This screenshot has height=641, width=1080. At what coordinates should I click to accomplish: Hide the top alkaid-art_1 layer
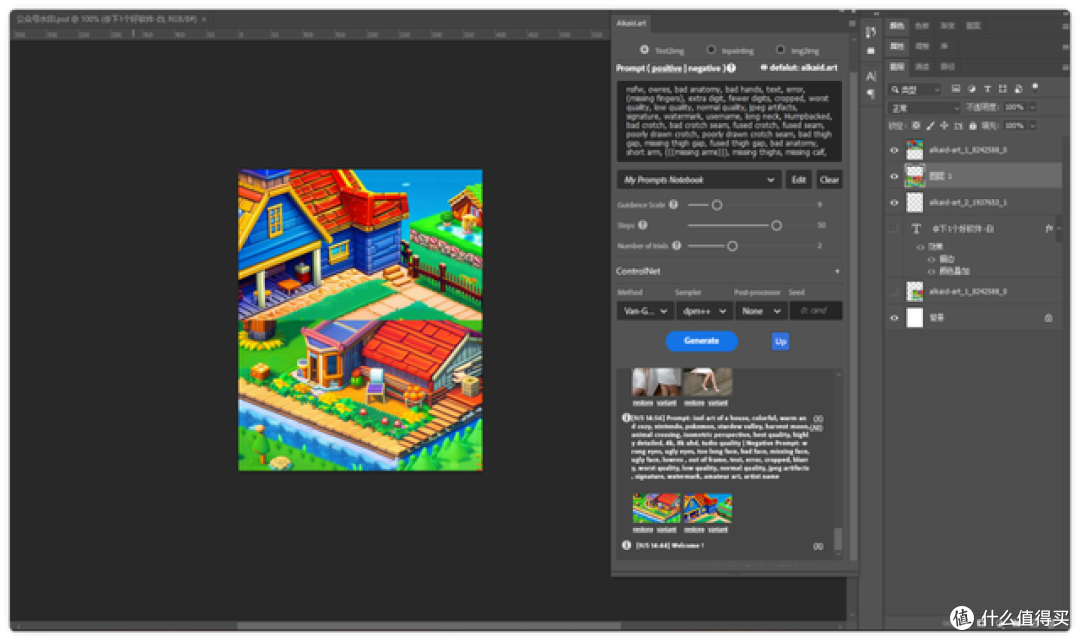click(x=894, y=150)
